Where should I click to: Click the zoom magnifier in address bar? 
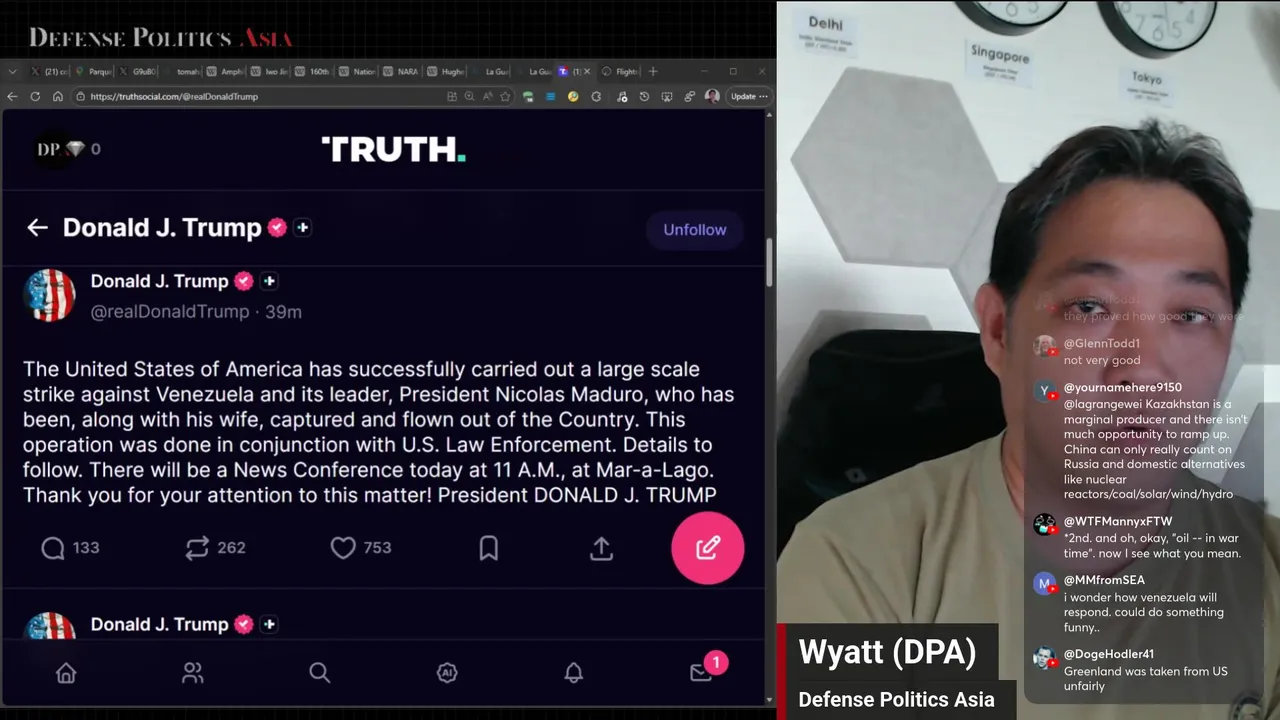(x=468, y=96)
